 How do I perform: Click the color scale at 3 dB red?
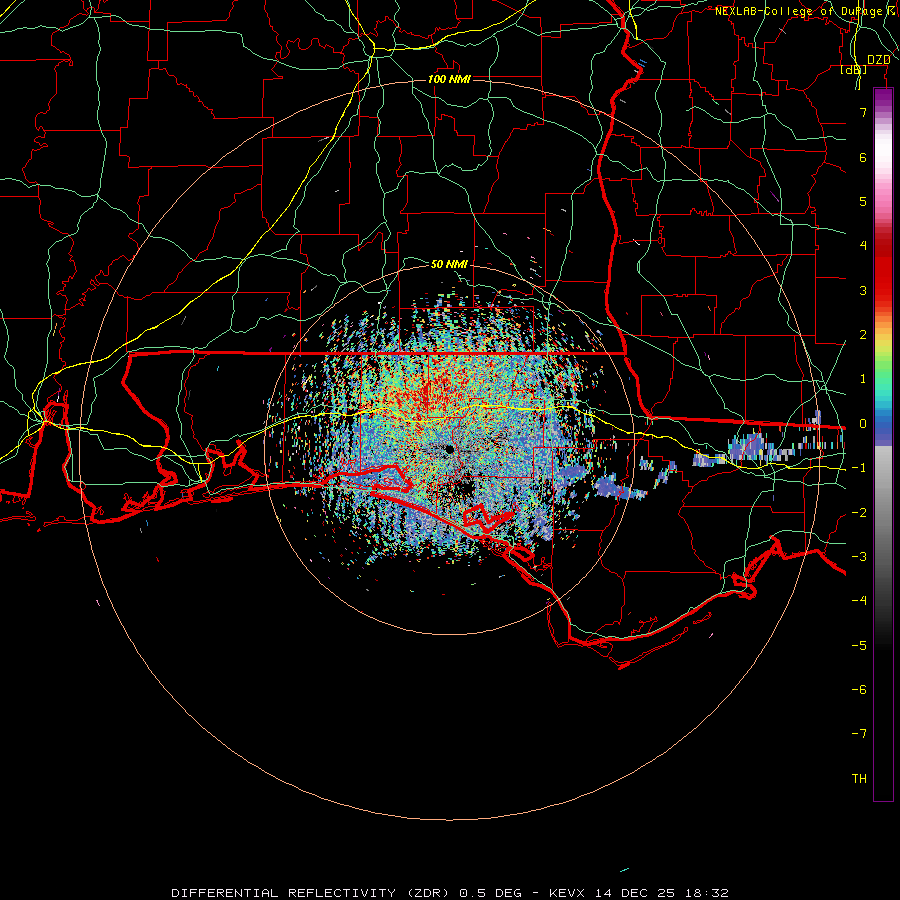883,290
